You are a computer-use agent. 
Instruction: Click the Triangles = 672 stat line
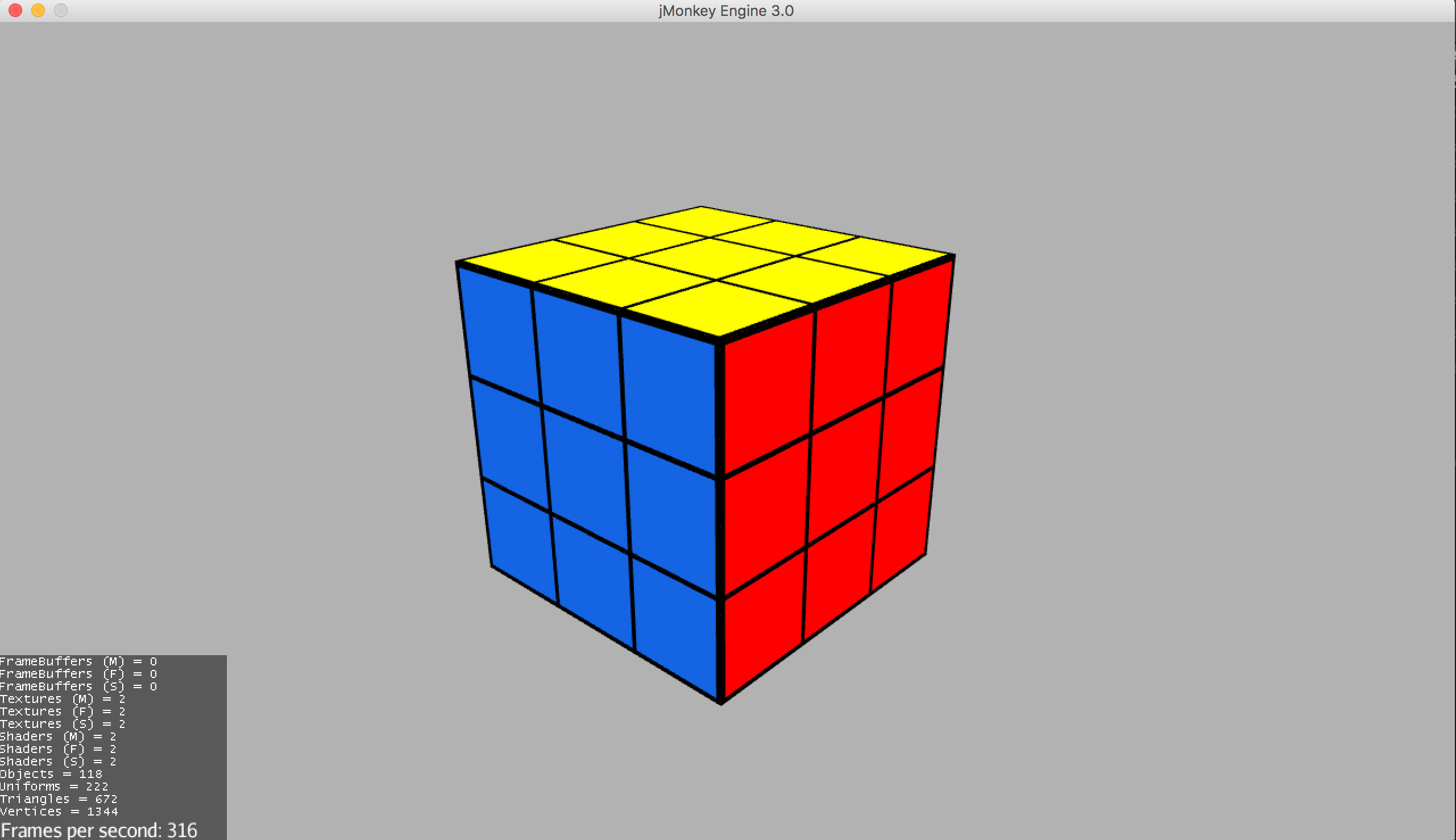coord(58,798)
